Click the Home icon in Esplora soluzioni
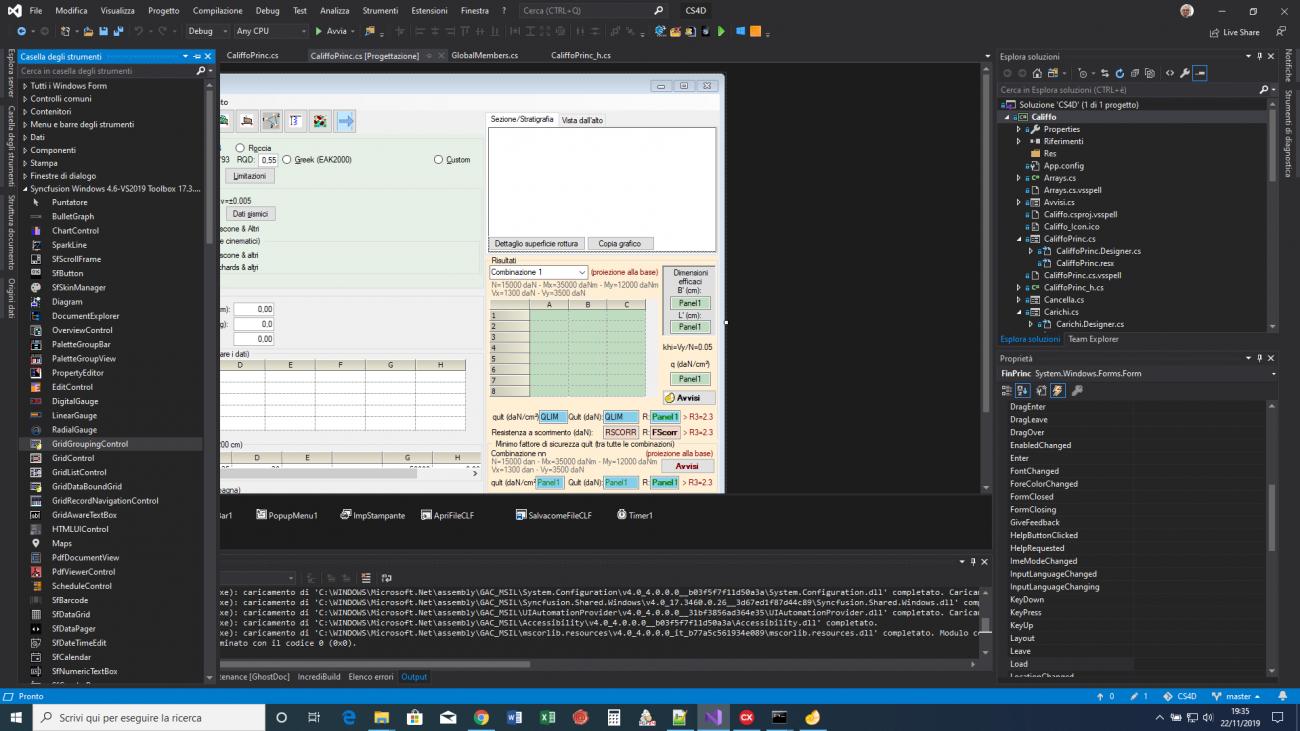1300x731 pixels. pos(1036,73)
